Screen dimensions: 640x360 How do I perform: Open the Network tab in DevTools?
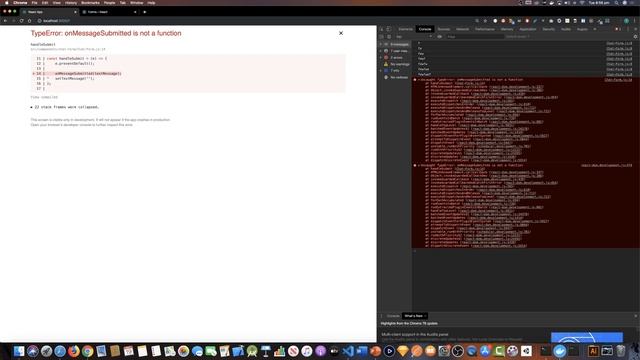click(x=462, y=29)
